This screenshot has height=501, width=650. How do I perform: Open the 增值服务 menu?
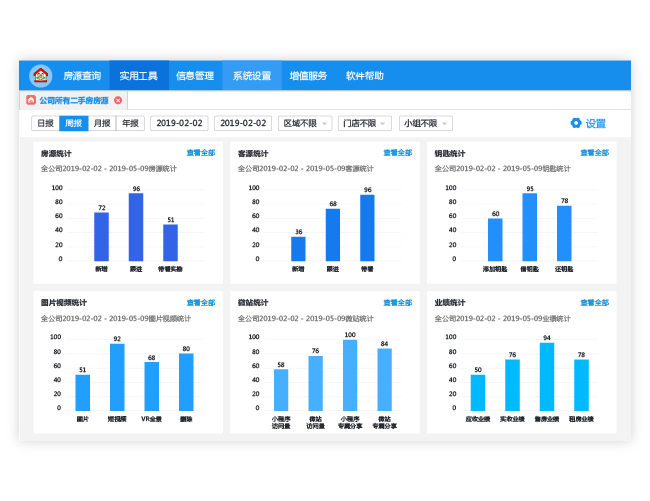click(x=308, y=76)
